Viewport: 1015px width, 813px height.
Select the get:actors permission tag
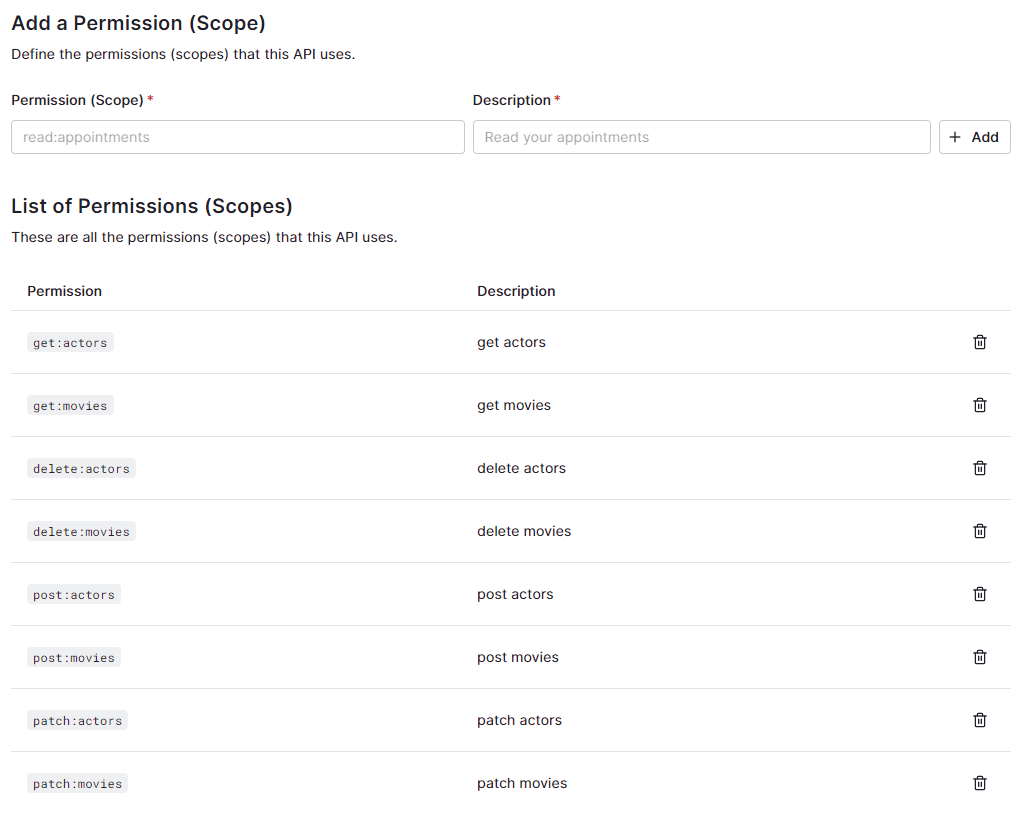click(x=70, y=343)
